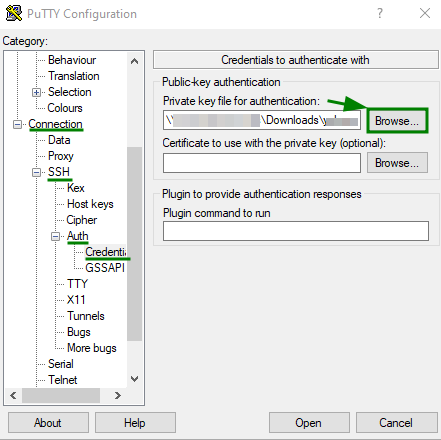Screen dimensions: 441x440
Task: Browse for private key file
Action: [x=397, y=121]
